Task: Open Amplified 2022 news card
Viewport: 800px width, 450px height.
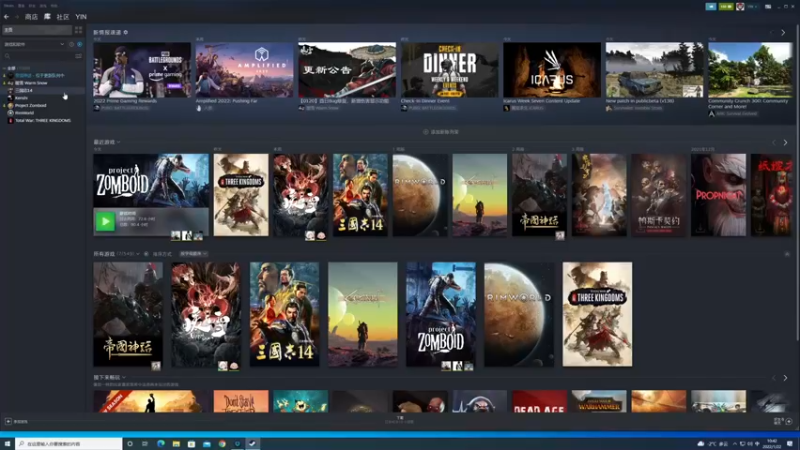Action: [244, 70]
